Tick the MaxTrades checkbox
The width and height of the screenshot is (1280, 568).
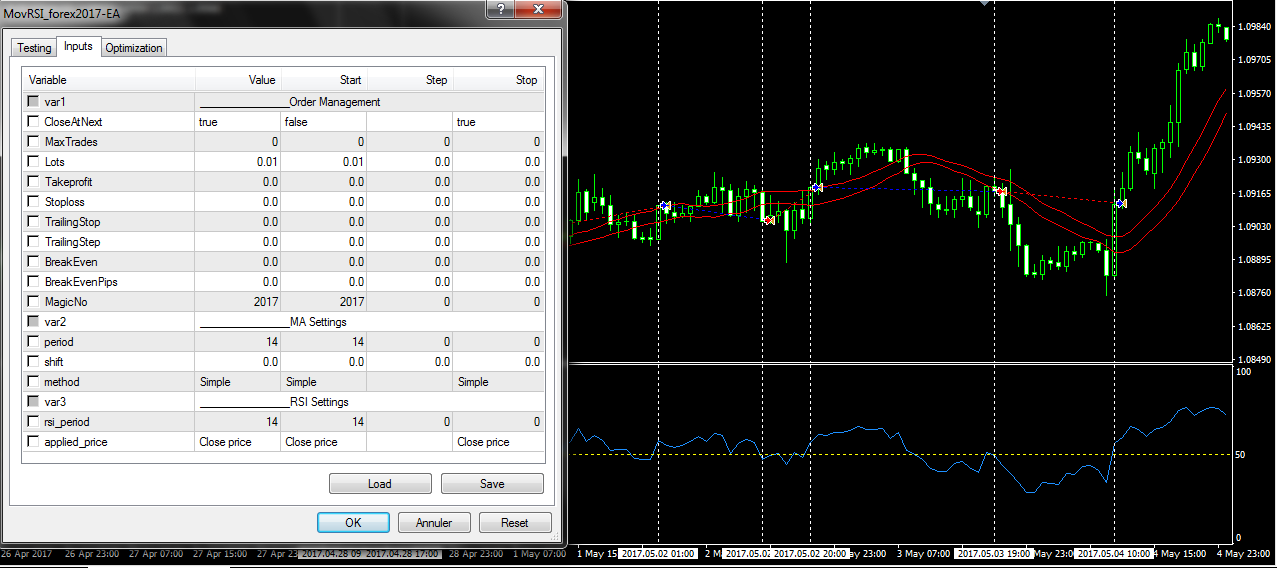34,142
